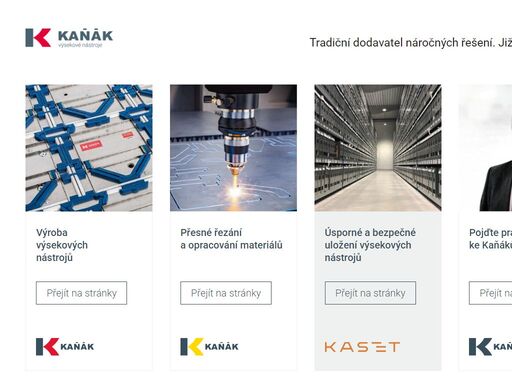
Task: Click the dark Kaňák logo in fourth card
Action: click(x=490, y=347)
